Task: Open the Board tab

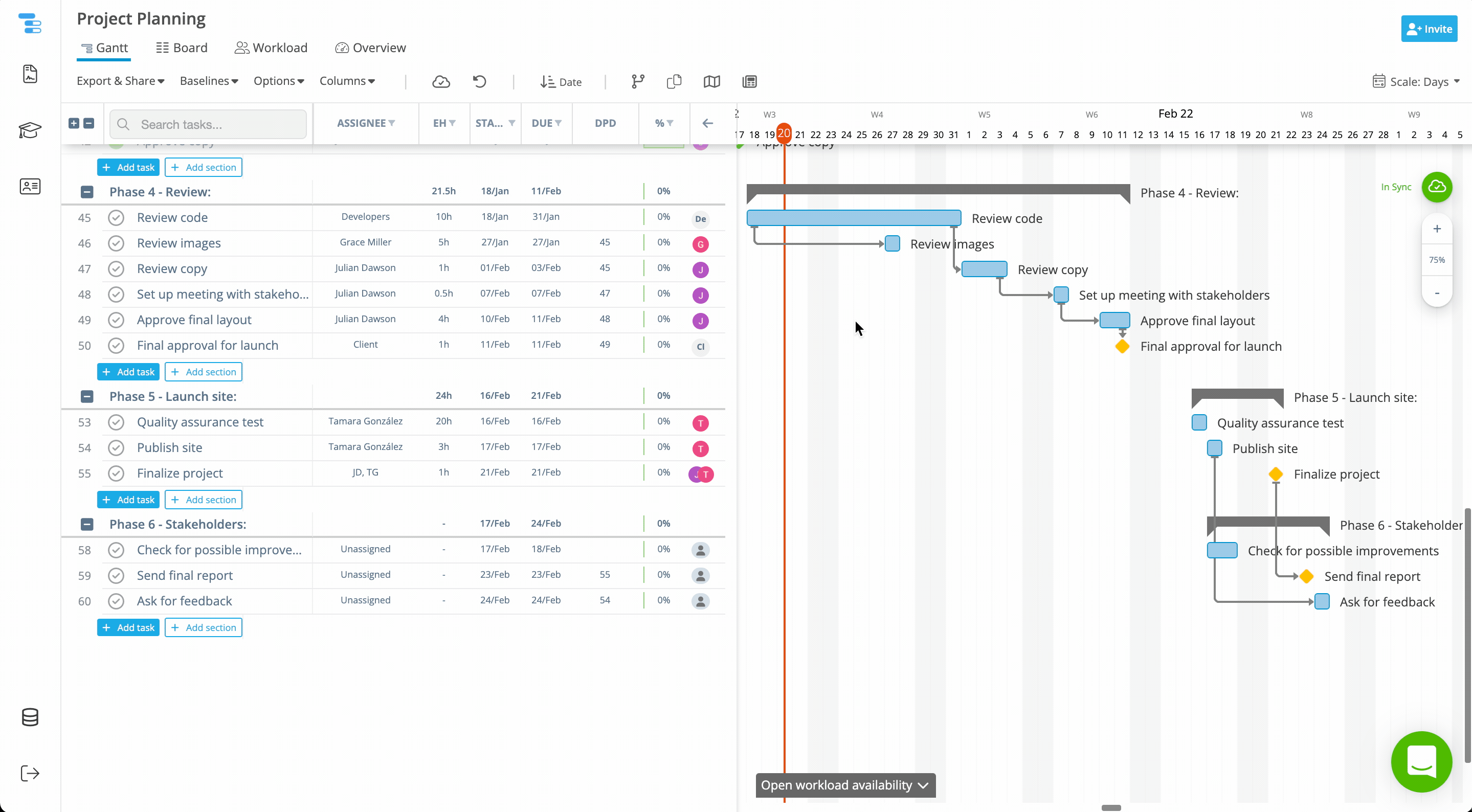Action: coord(182,48)
